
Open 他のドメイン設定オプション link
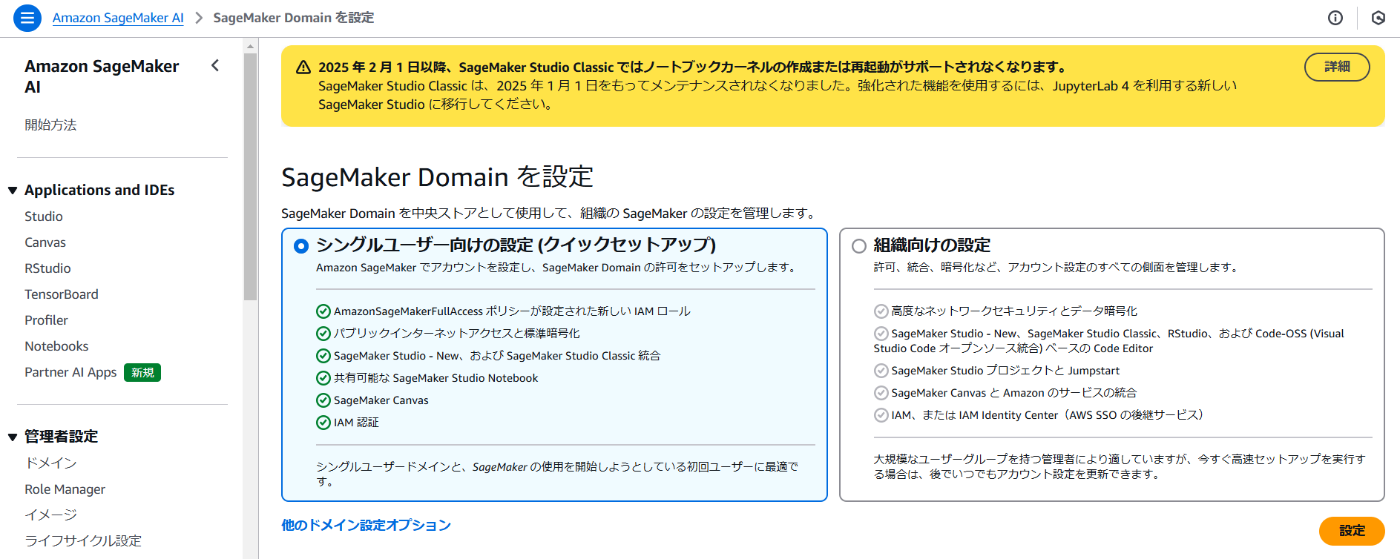click(x=366, y=525)
